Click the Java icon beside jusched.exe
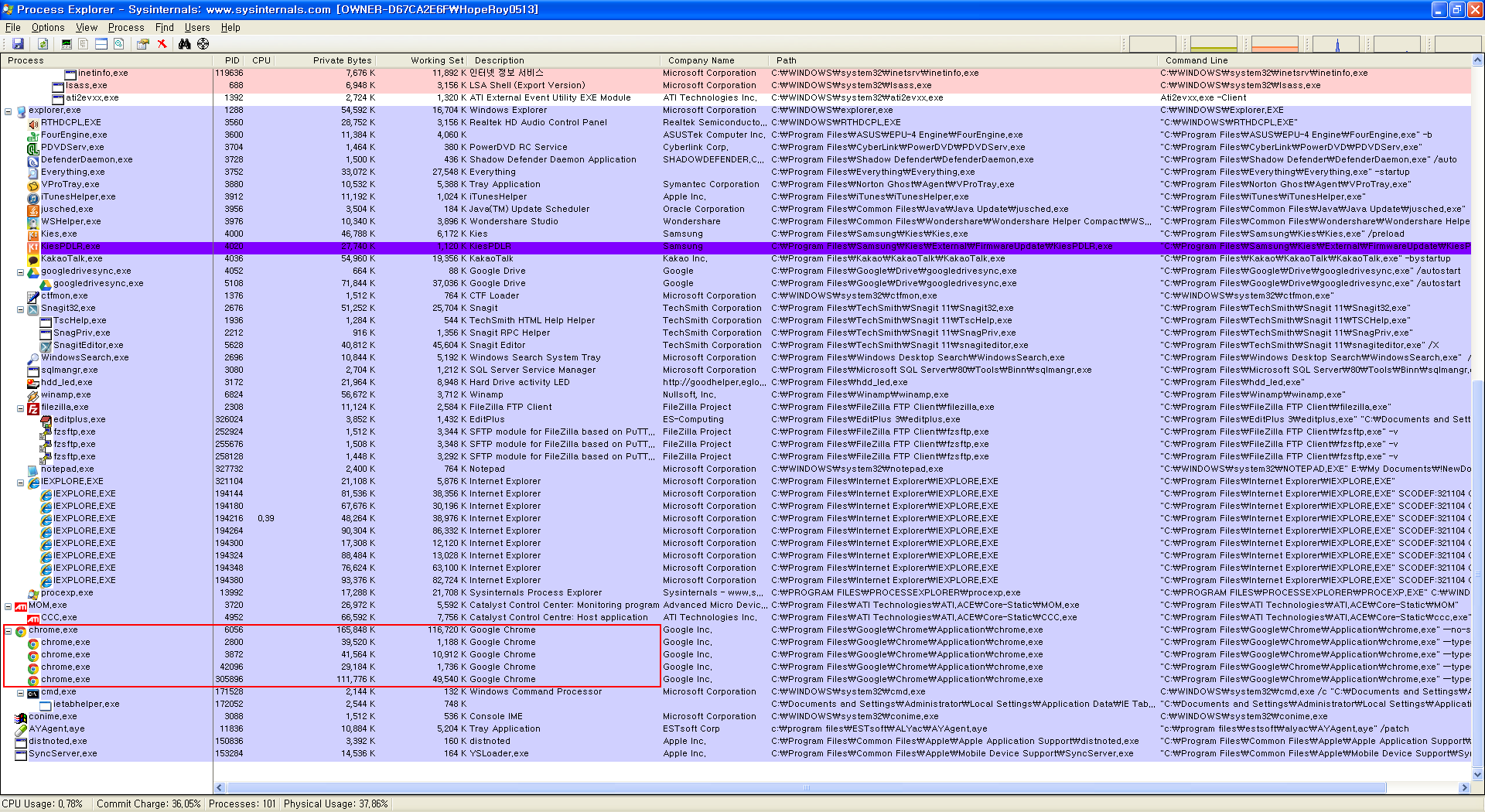 point(33,210)
